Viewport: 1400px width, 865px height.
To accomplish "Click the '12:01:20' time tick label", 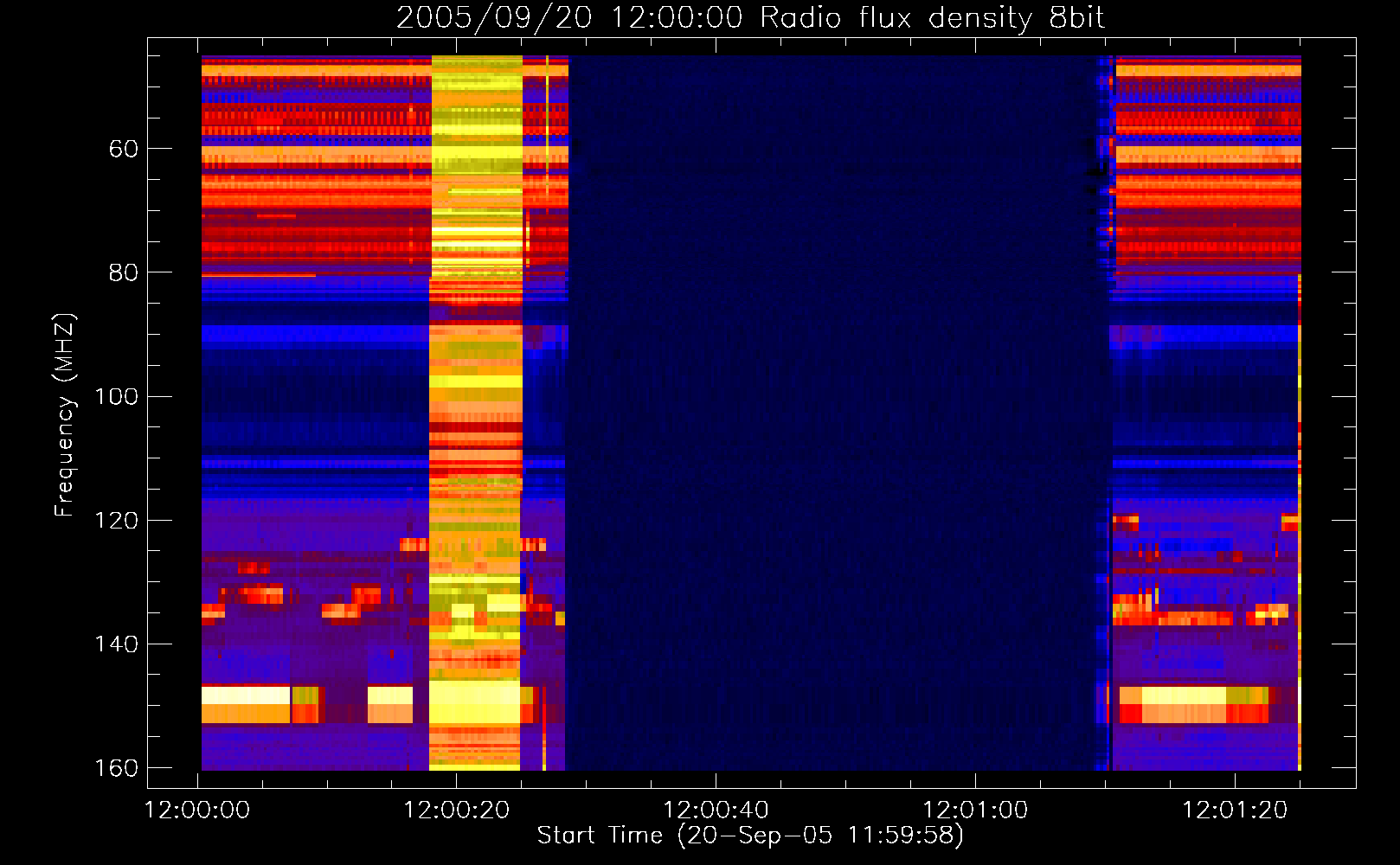I will point(1235,810).
